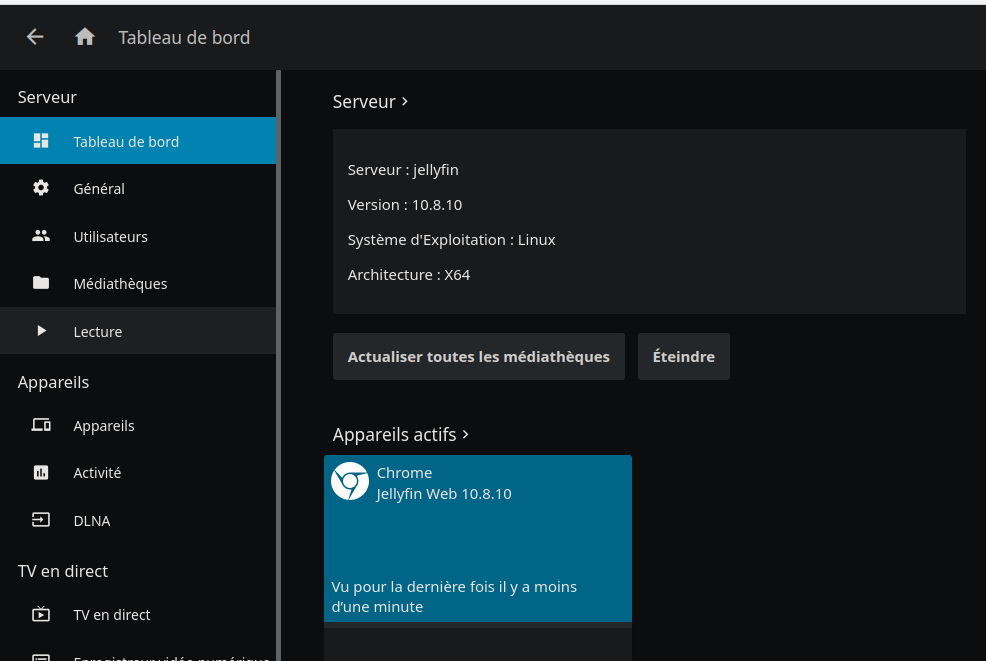Click the Activité chart icon

click(x=41, y=472)
